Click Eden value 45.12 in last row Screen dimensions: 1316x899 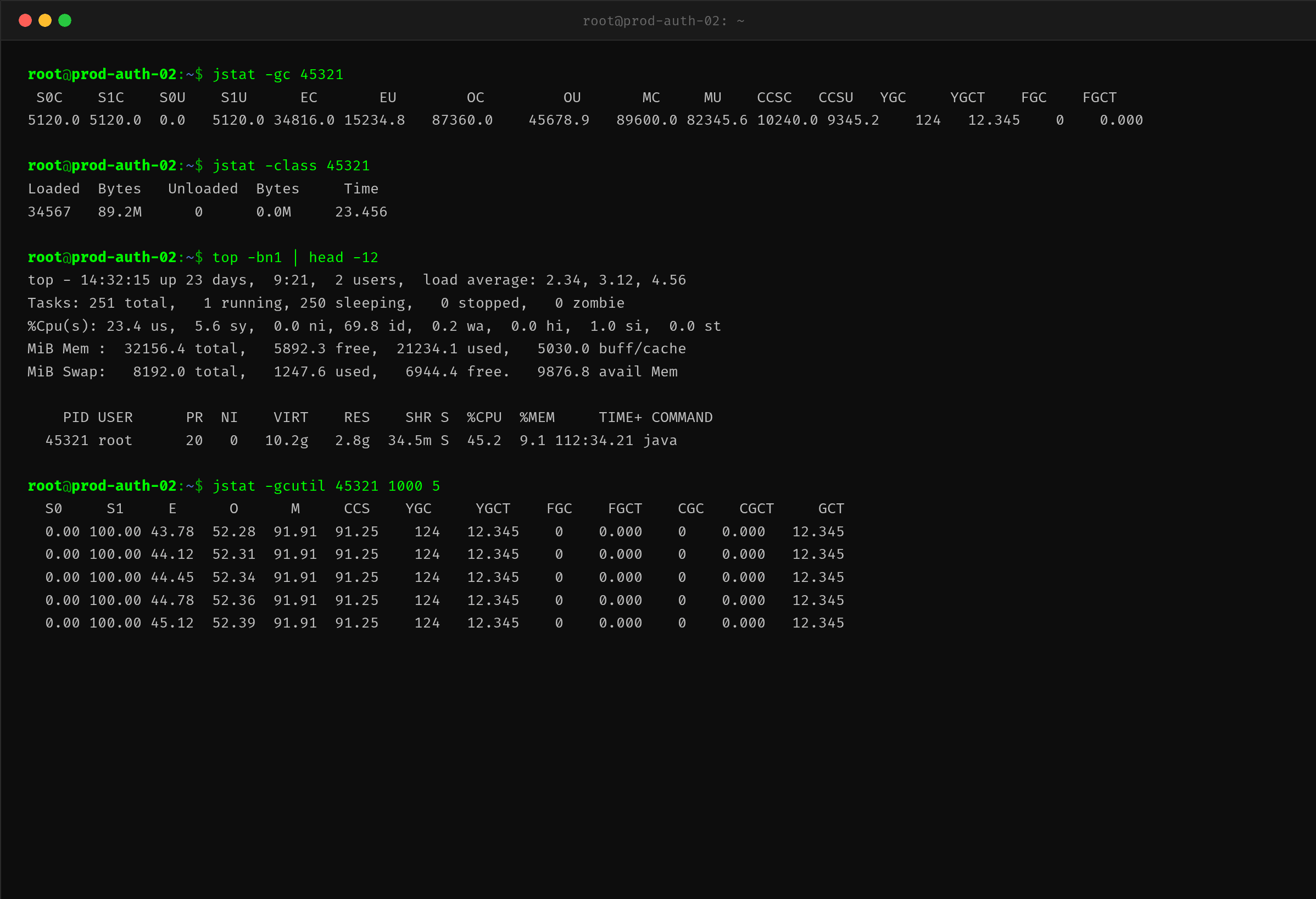click(x=172, y=623)
